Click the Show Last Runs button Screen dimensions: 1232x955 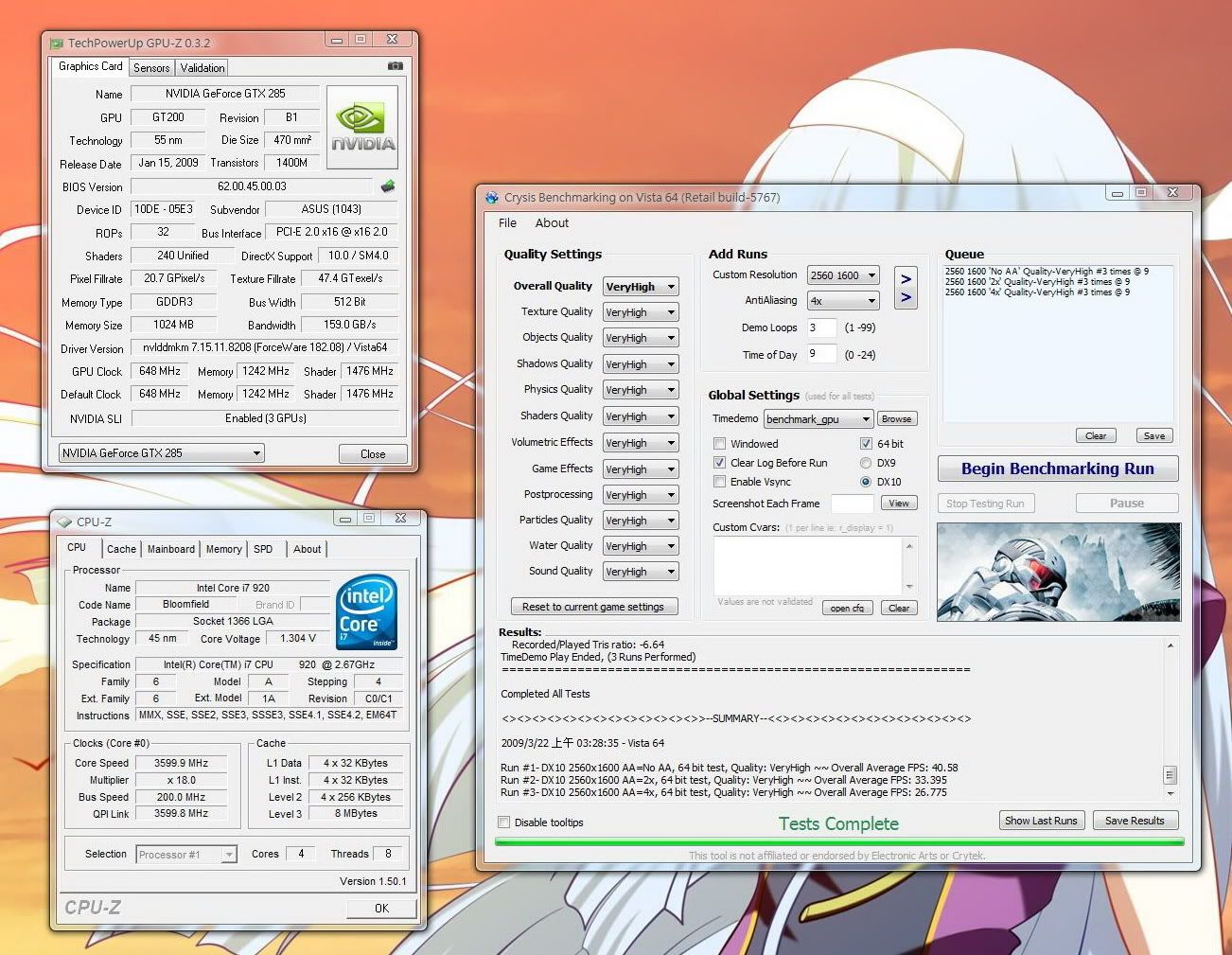click(x=1041, y=821)
